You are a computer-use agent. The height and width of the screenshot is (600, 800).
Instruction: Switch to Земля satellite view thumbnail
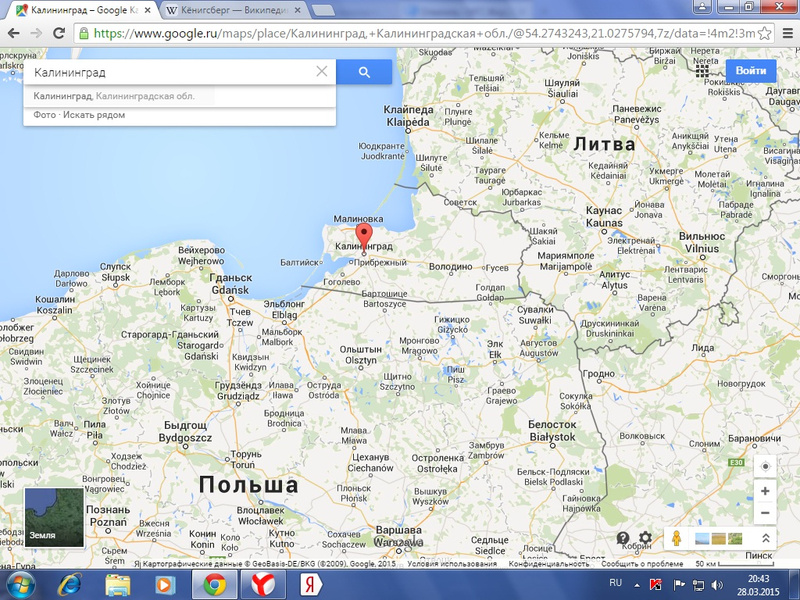pyautogui.click(x=54, y=517)
